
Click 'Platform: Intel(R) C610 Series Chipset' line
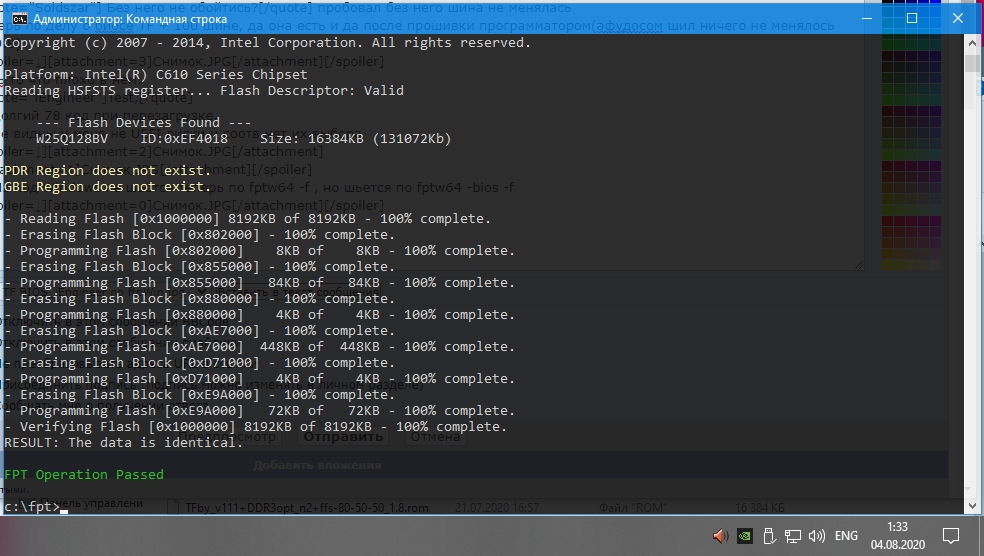click(x=156, y=74)
